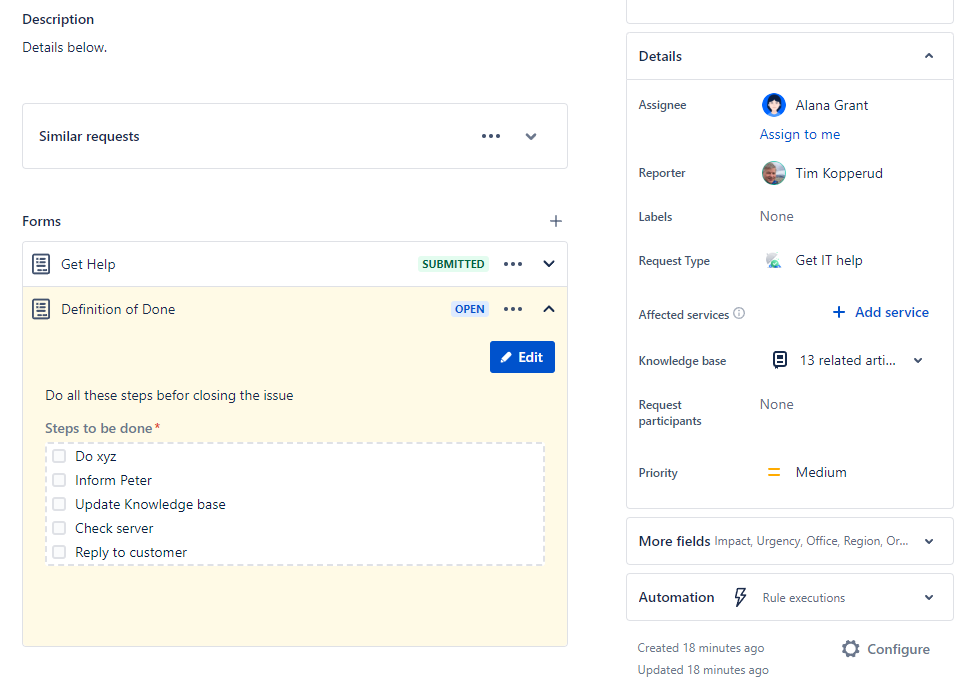Check the Do xyz checkbox
This screenshot has width=964, height=679.
(x=59, y=456)
